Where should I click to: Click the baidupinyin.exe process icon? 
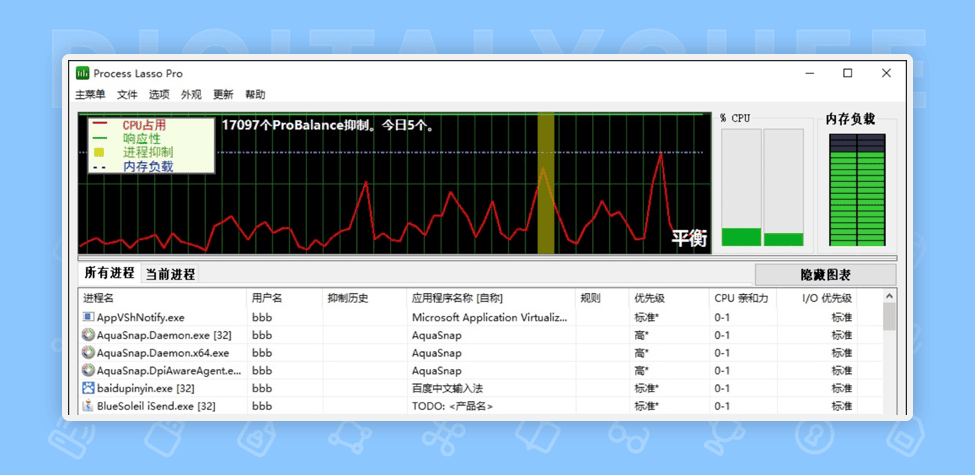(88, 388)
